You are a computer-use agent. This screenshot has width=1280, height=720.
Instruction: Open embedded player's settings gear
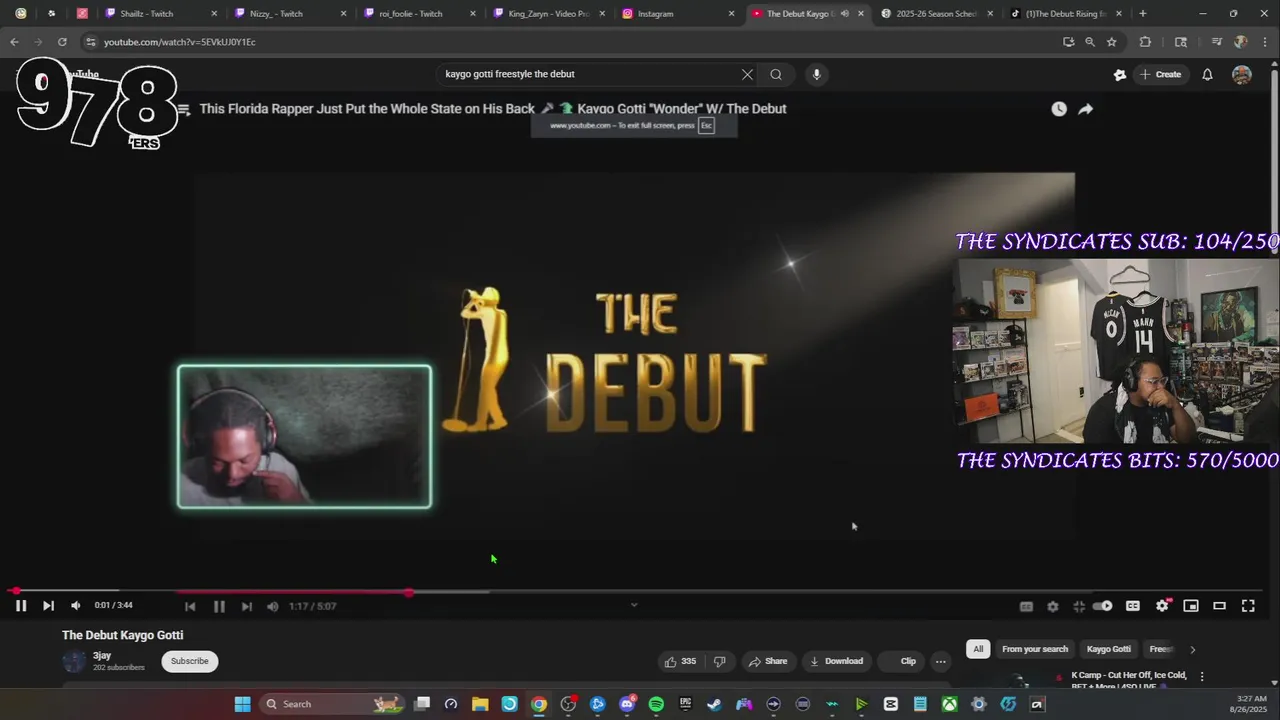coord(1052,606)
